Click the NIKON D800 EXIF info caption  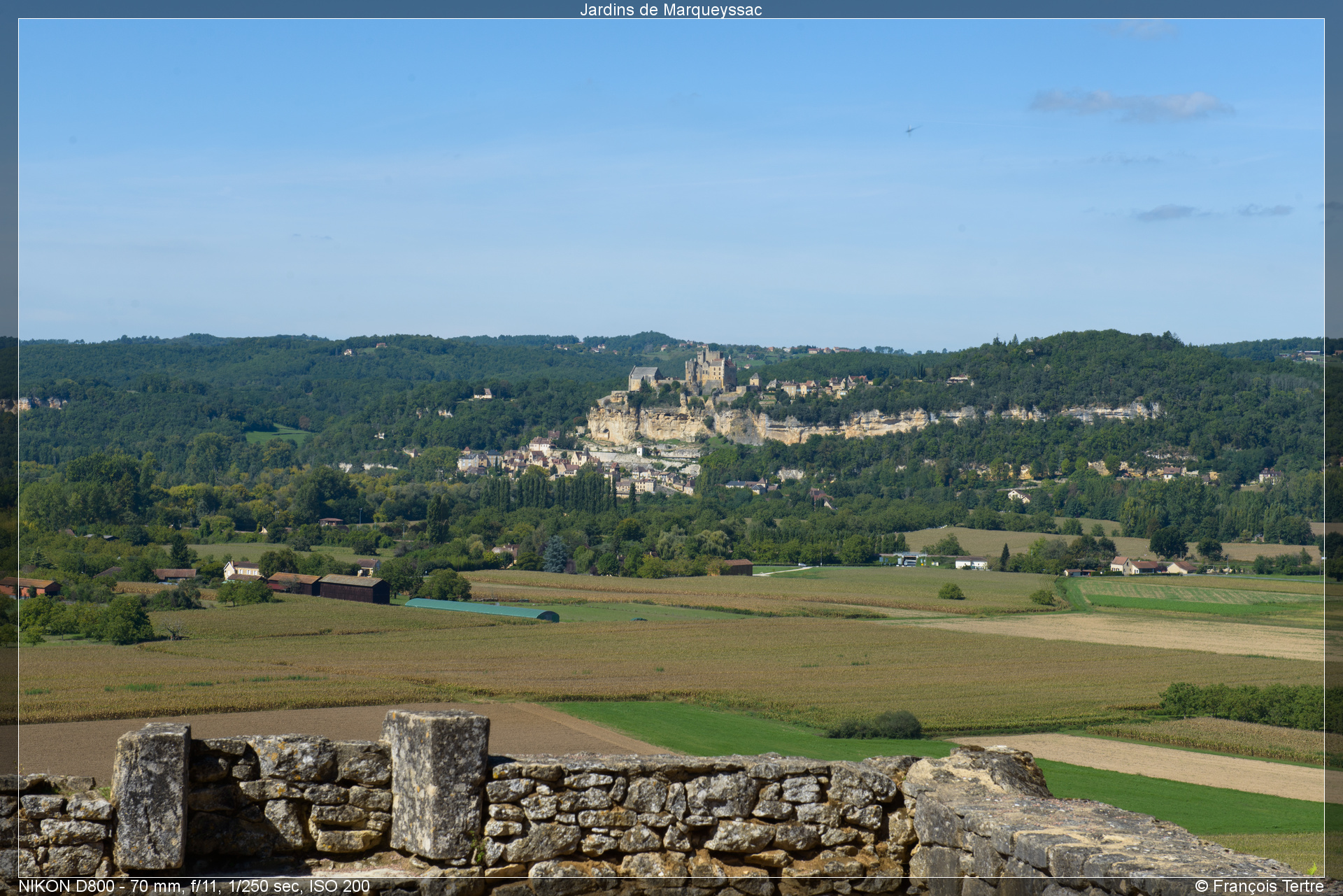click(x=194, y=886)
